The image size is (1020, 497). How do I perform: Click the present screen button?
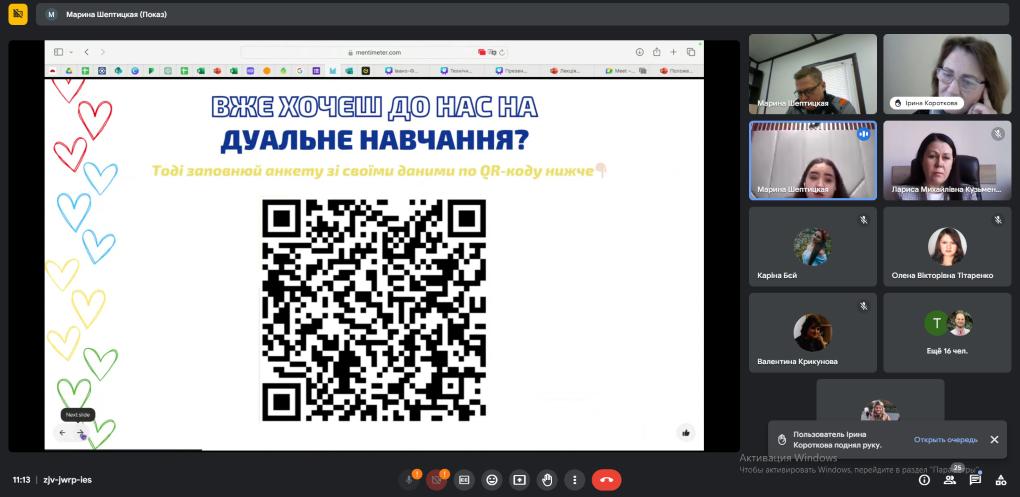(x=519, y=480)
